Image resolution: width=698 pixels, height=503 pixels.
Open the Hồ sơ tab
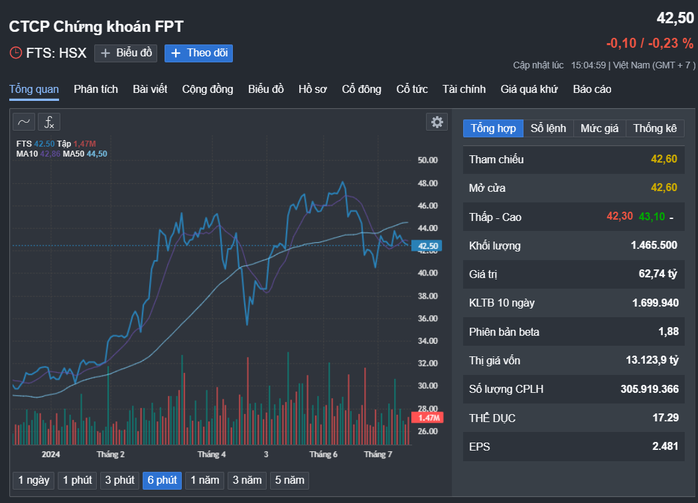tap(312, 89)
